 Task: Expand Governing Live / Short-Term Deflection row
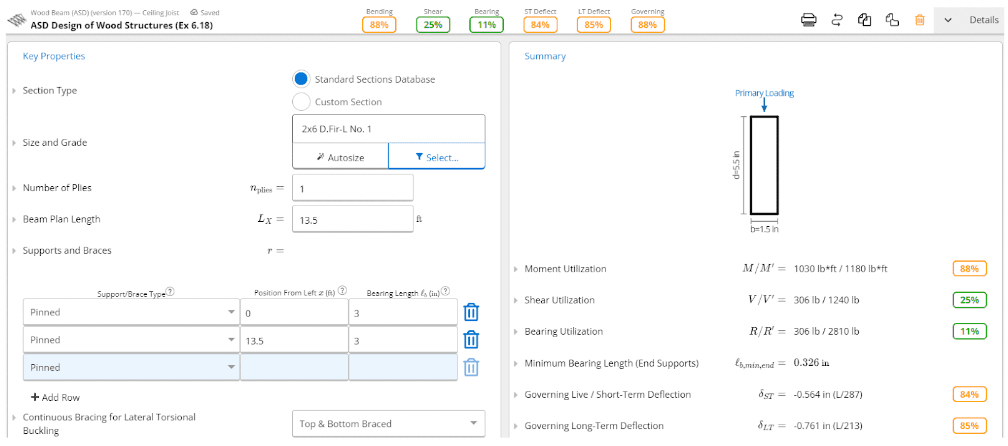pos(516,395)
